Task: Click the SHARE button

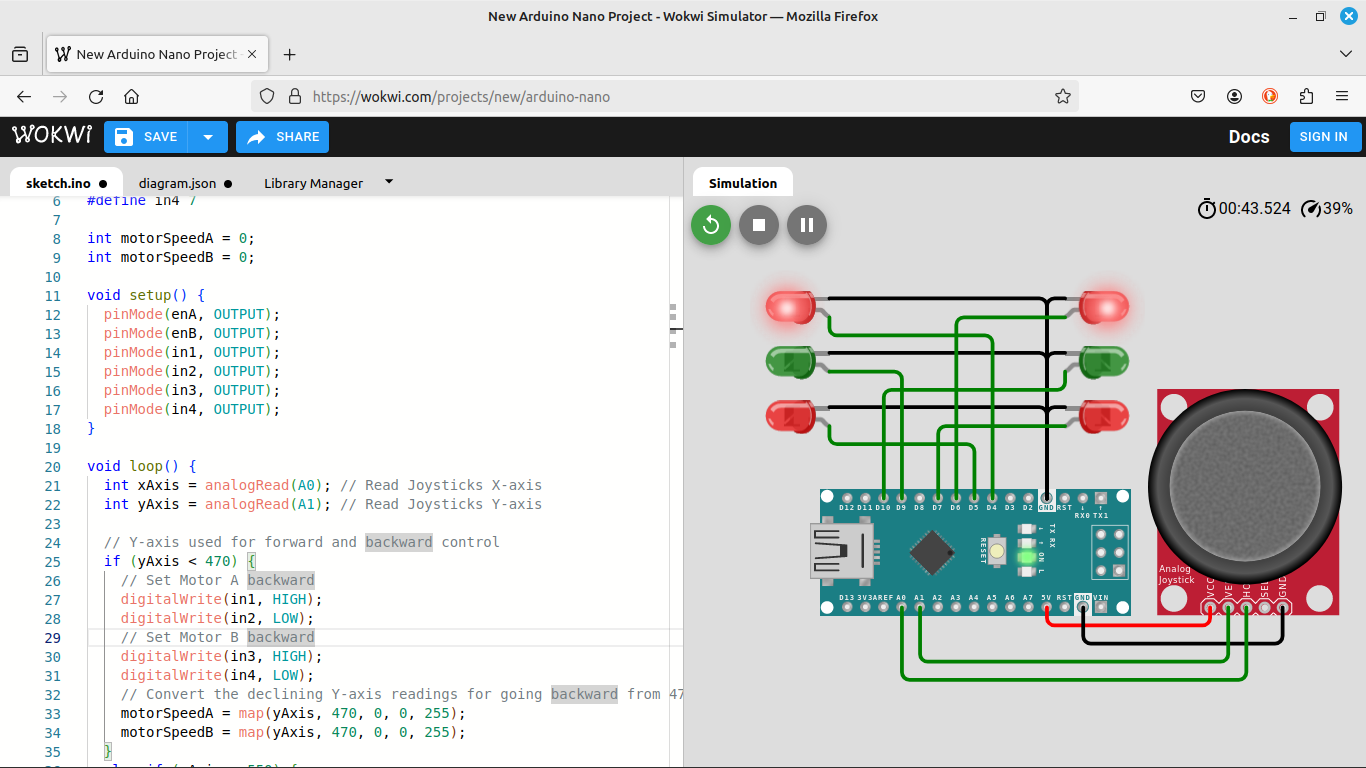Action: pos(282,137)
